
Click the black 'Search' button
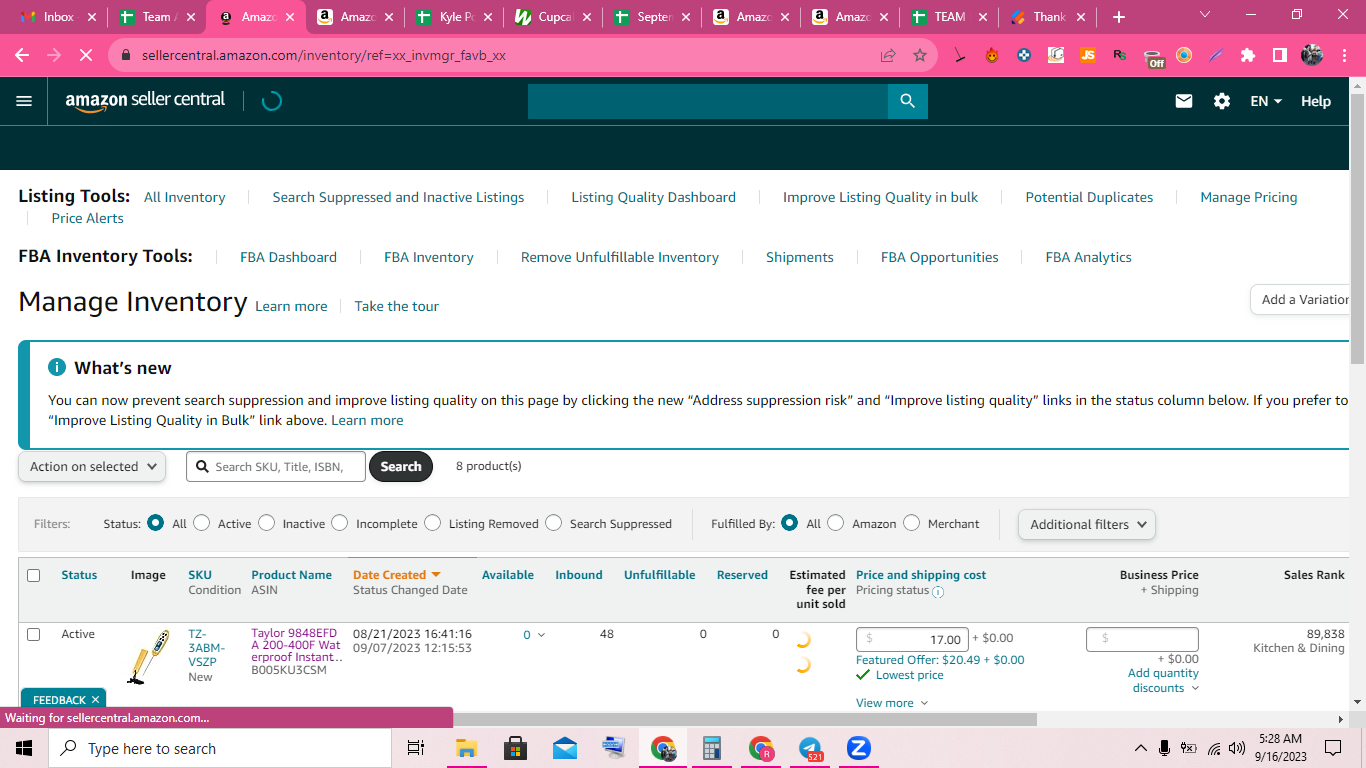coord(400,466)
